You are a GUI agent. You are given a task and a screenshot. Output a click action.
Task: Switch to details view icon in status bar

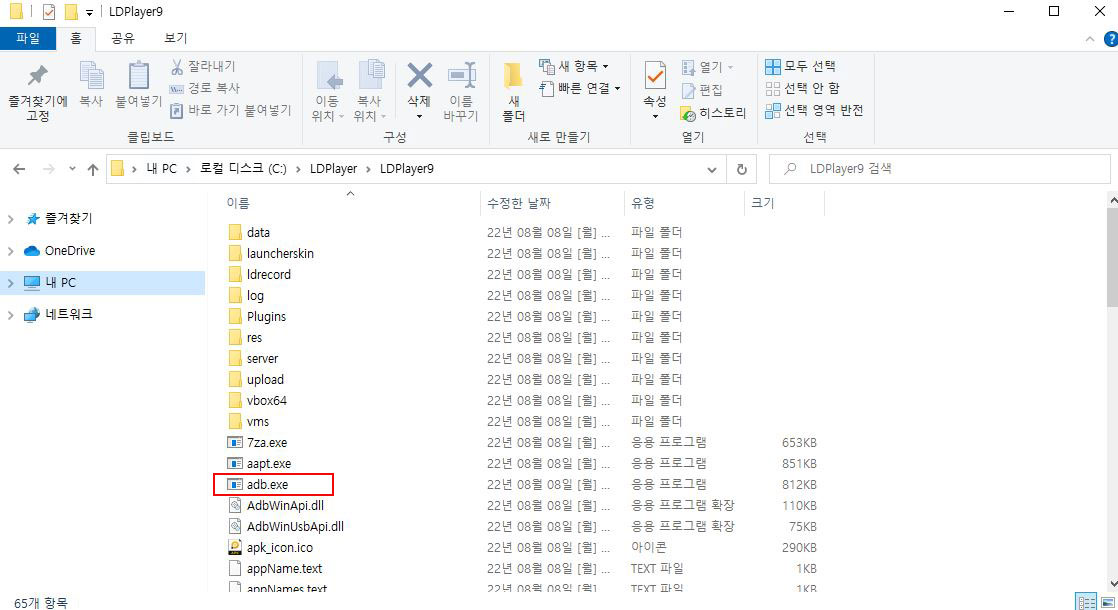(1087, 602)
